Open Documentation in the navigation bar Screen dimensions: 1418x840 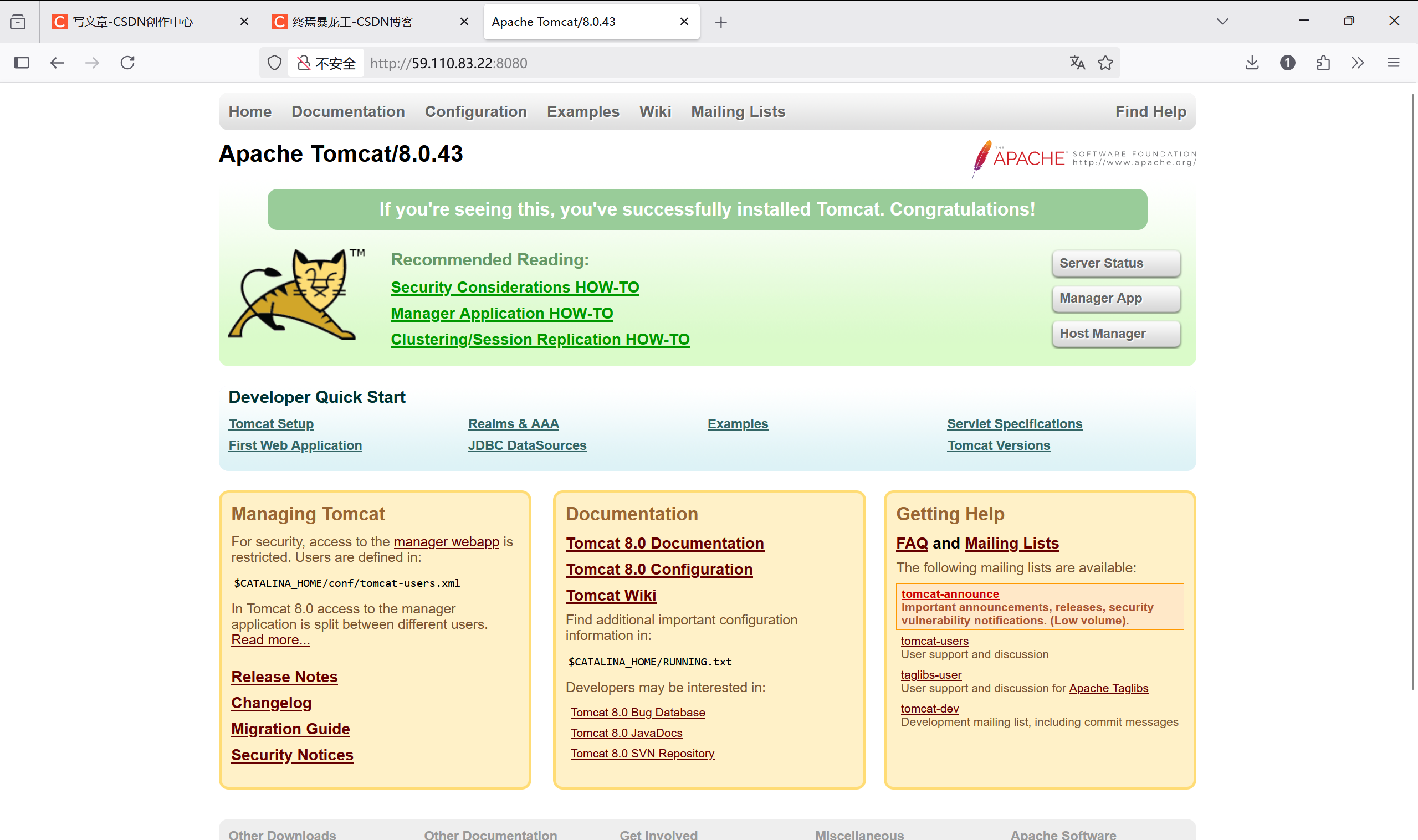348,111
